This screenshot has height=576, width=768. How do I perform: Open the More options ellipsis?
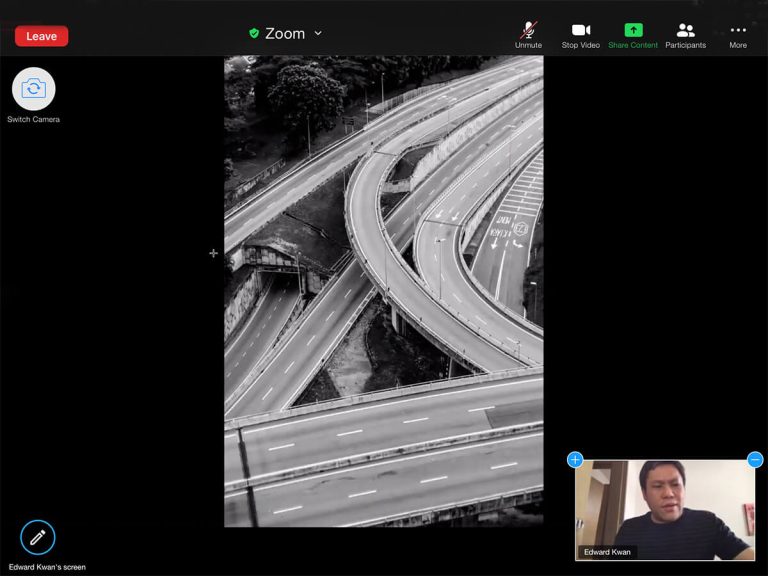738,30
